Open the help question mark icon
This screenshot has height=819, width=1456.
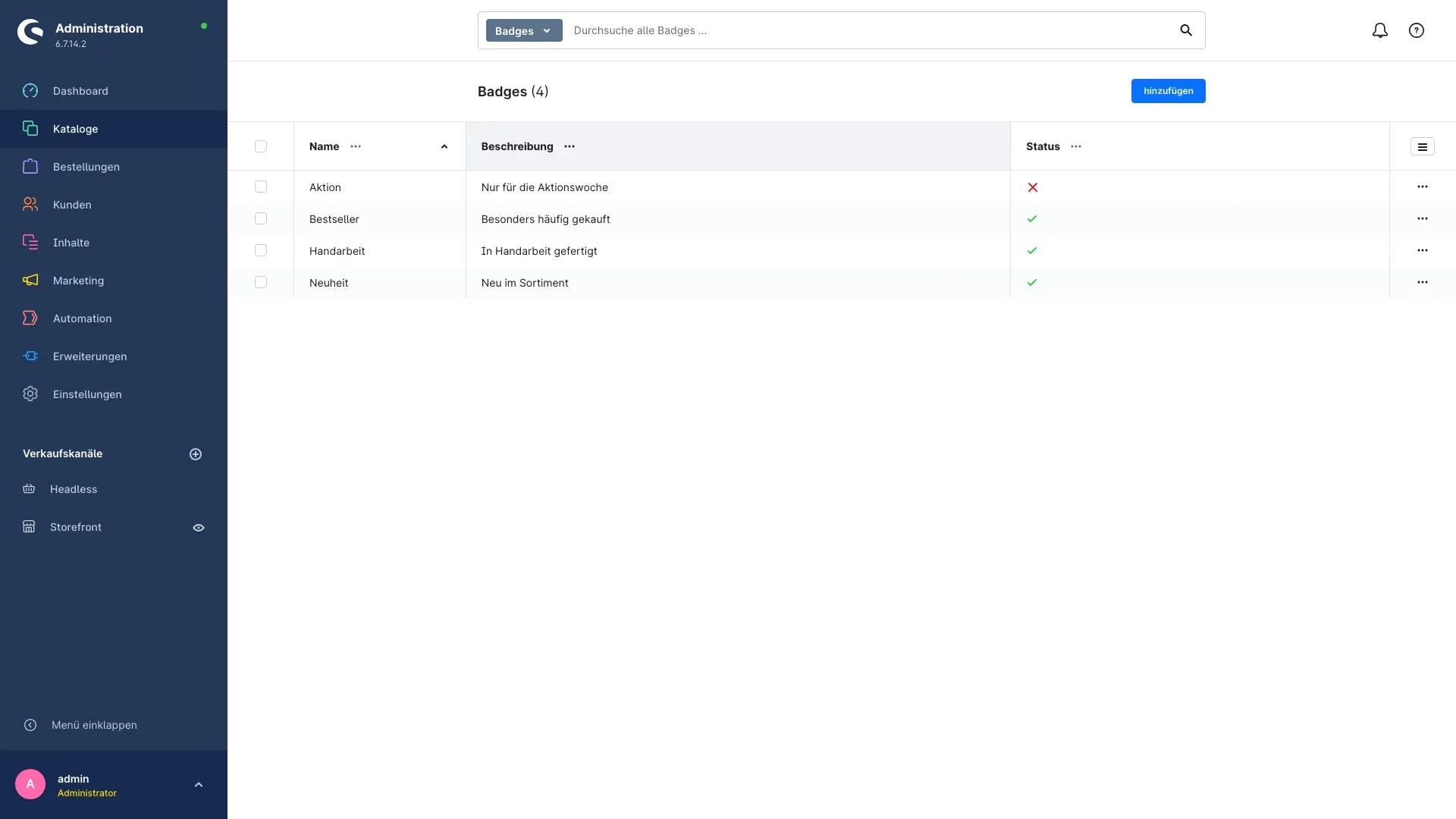click(1417, 30)
